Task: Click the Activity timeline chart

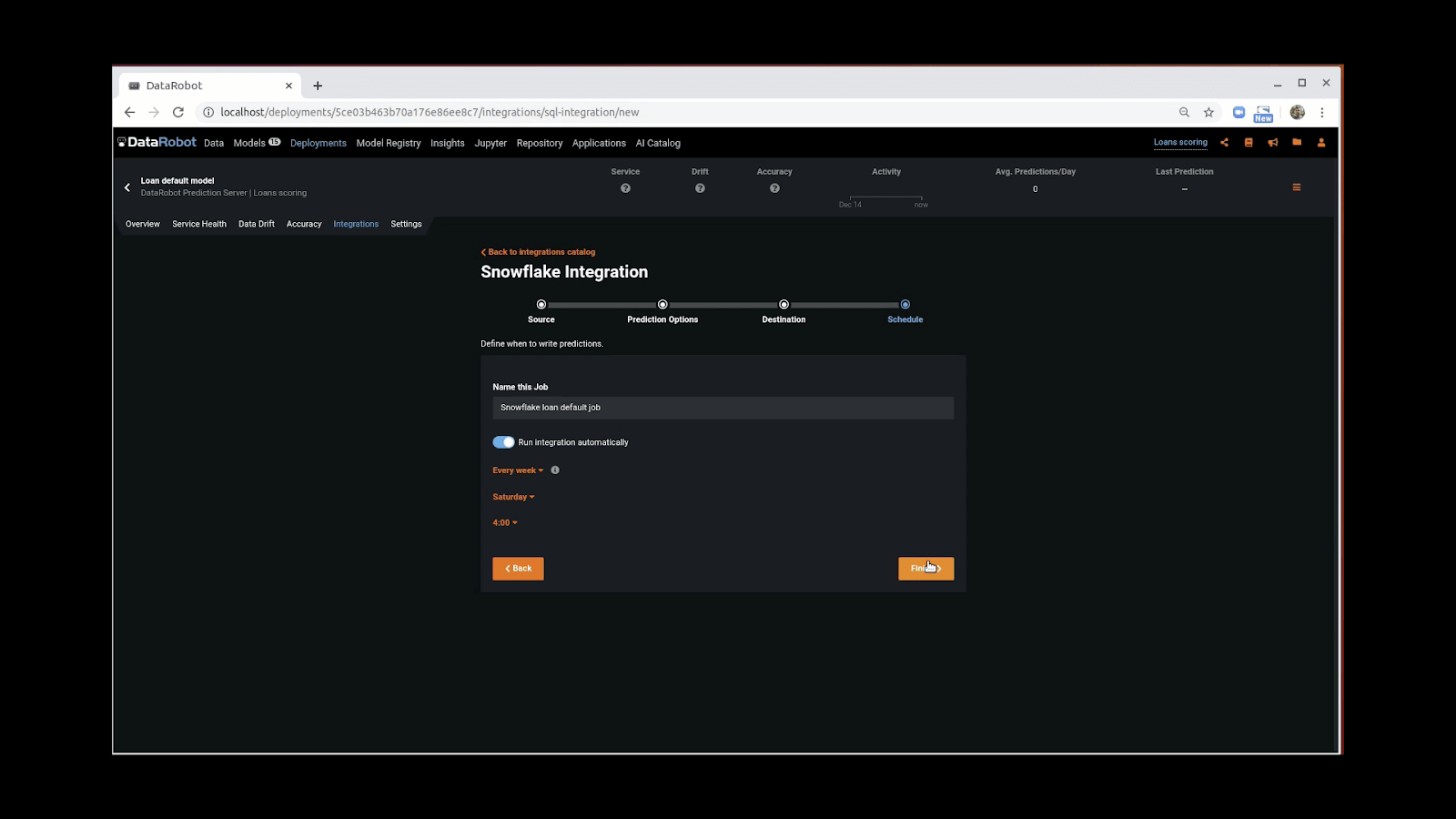Action: coord(885,199)
